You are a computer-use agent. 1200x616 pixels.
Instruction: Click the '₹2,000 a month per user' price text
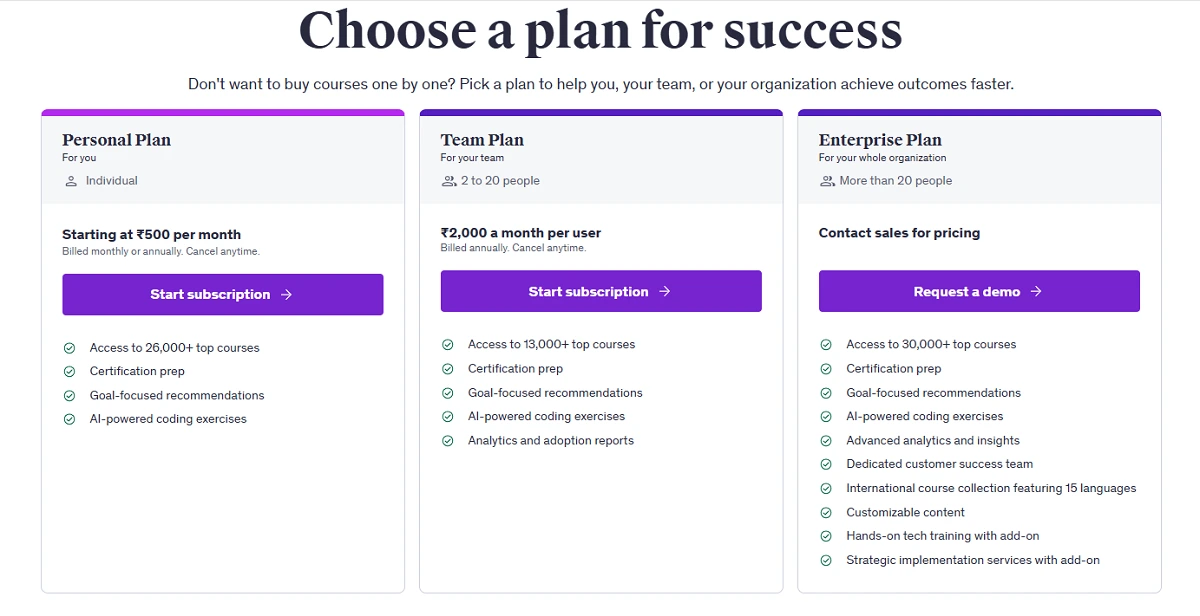[521, 233]
